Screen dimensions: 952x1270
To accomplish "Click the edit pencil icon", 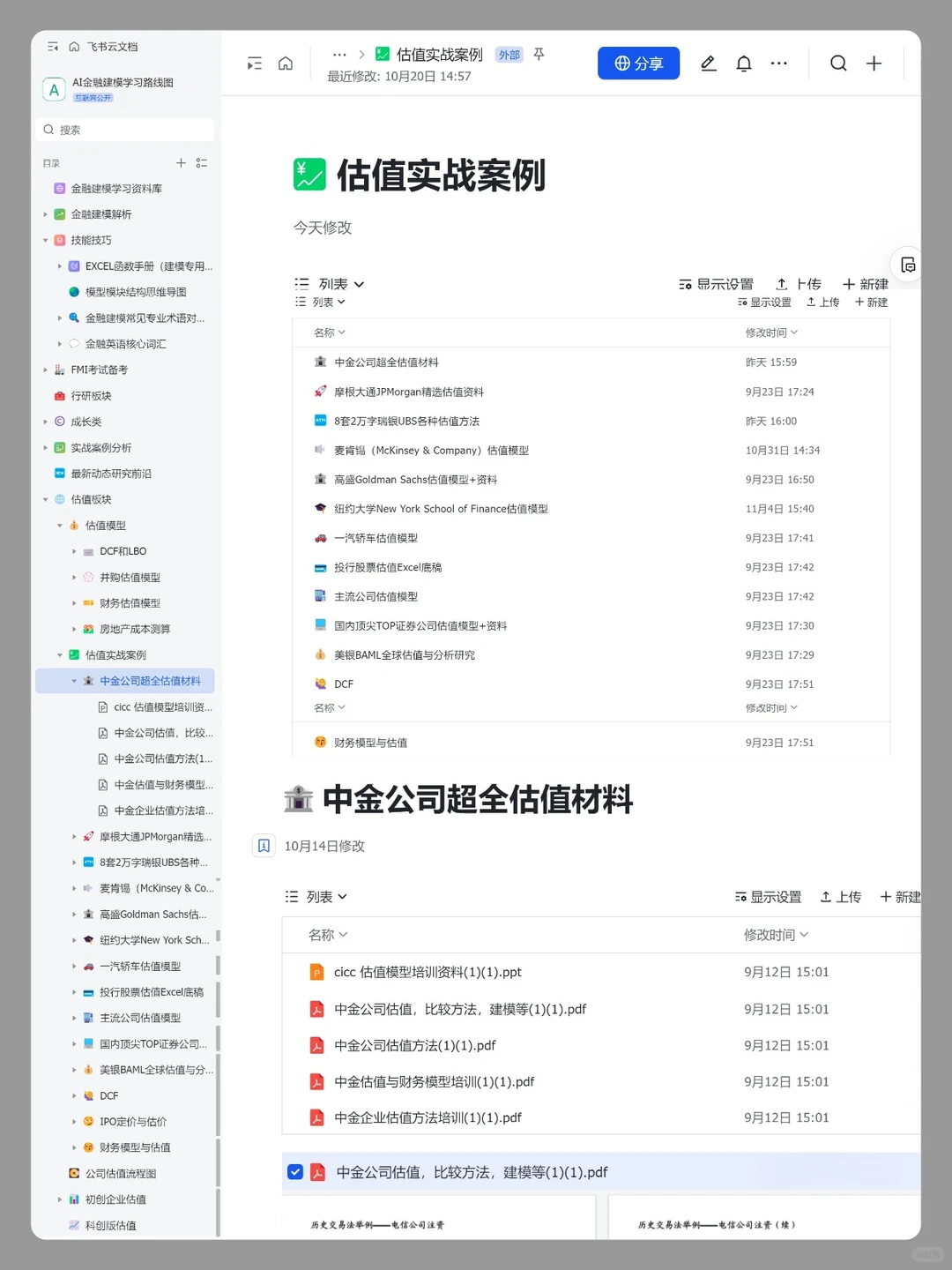I will pos(709,63).
